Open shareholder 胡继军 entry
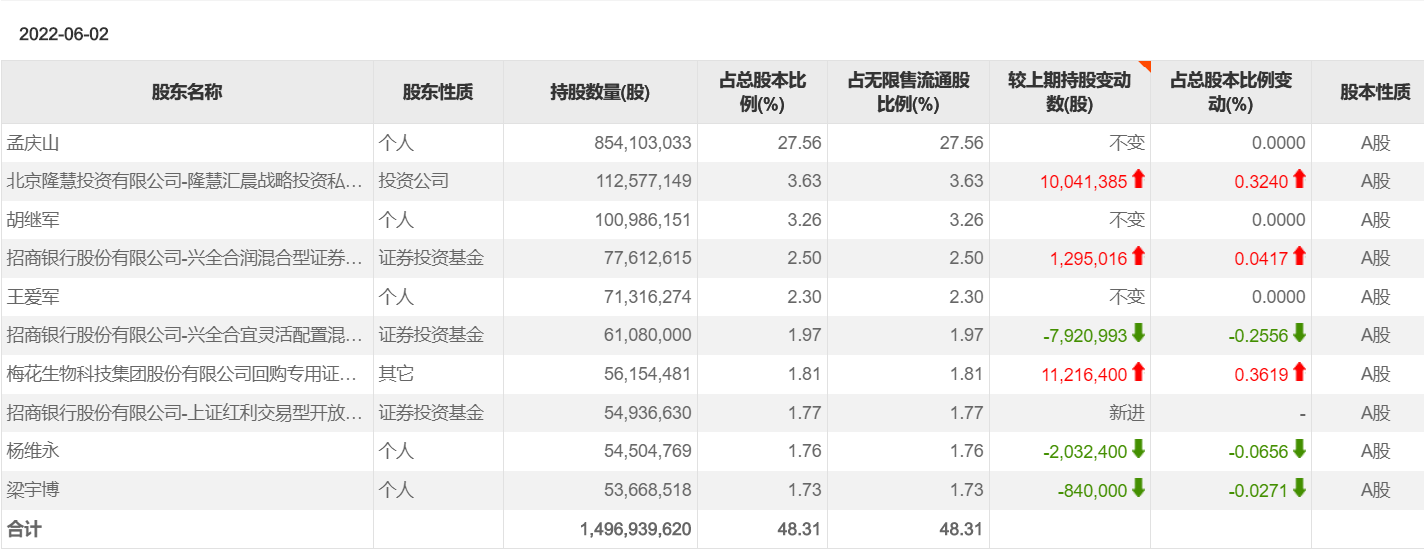1424x557 pixels. click(x=34, y=220)
